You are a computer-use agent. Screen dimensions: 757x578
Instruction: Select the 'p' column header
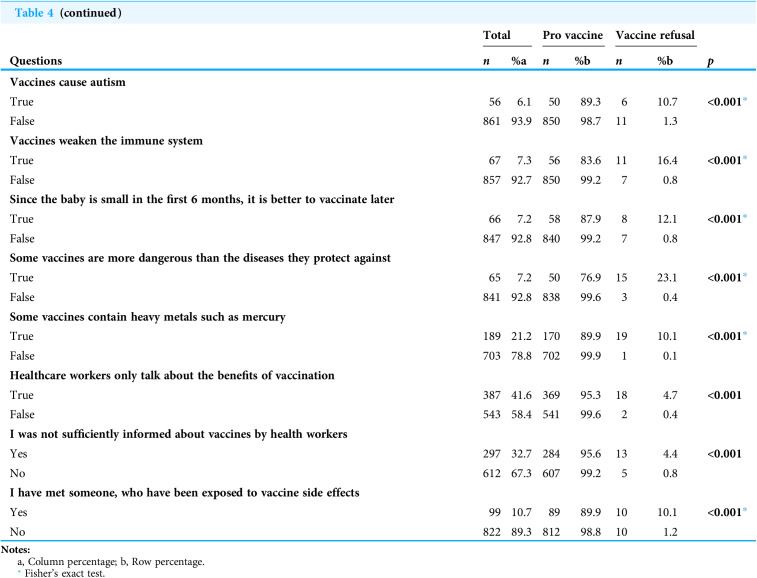[x=710, y=62]
